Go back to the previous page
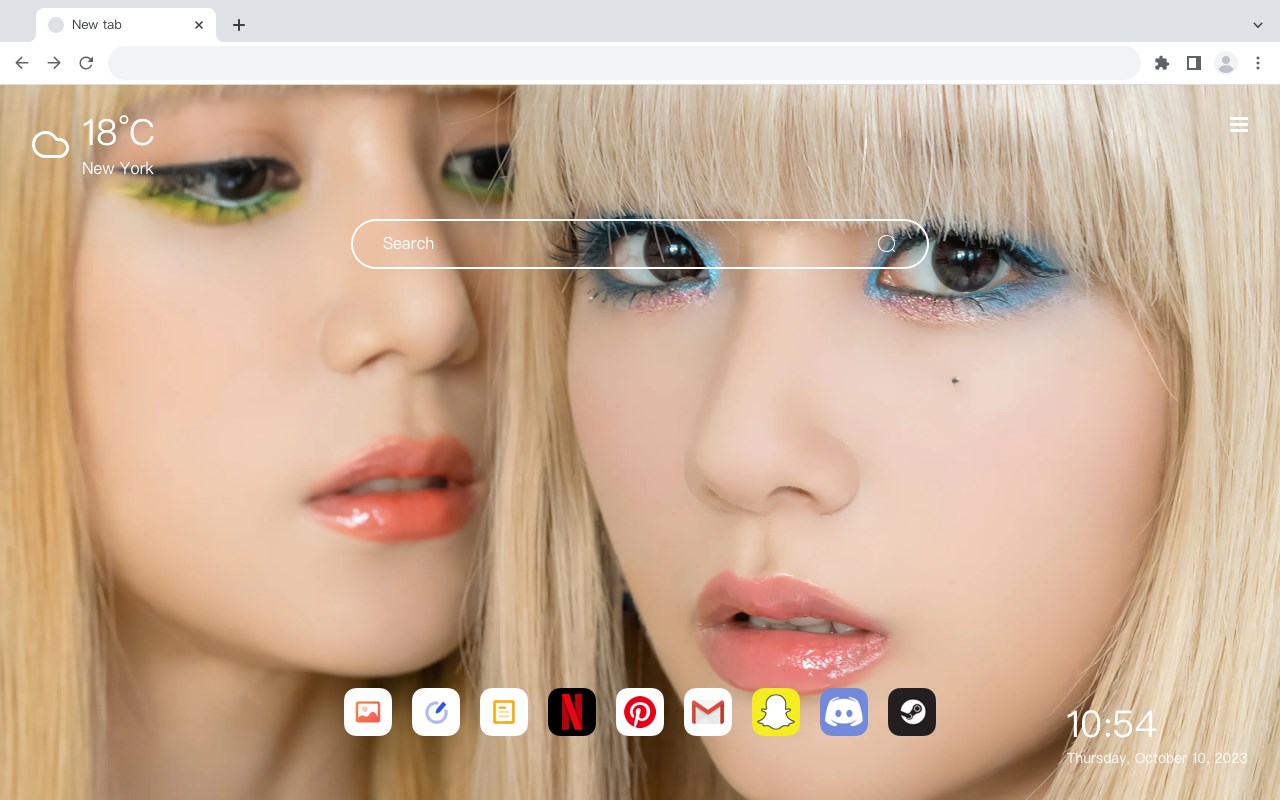Screen dimensions: 1280x800 (x=22, y=63)
